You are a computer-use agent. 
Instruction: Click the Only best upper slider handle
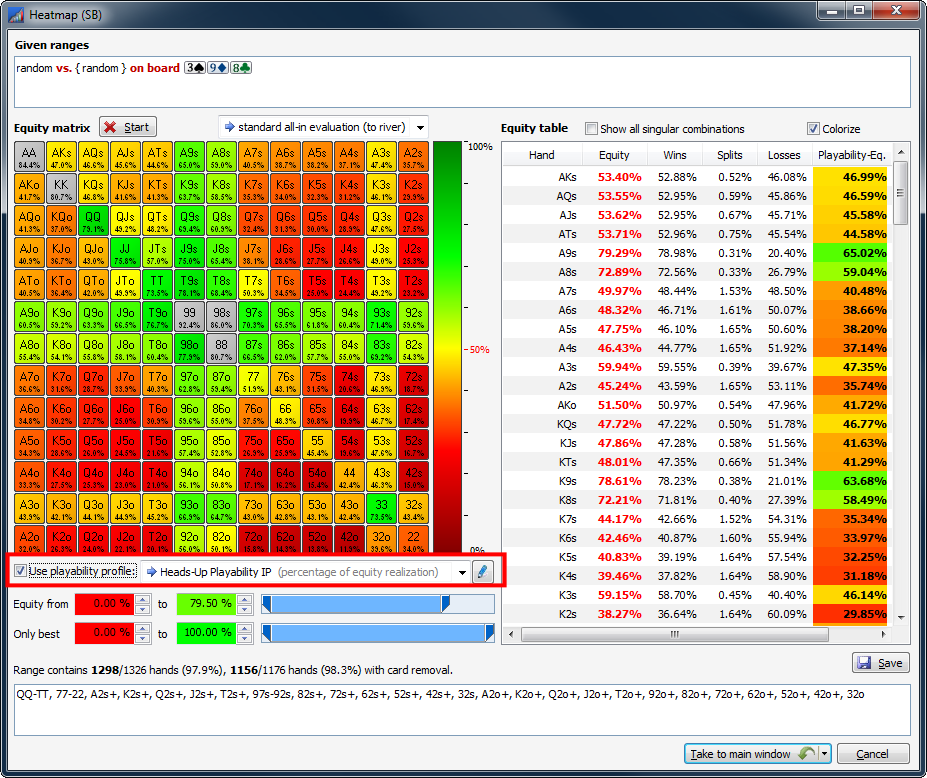pos(489,633)
